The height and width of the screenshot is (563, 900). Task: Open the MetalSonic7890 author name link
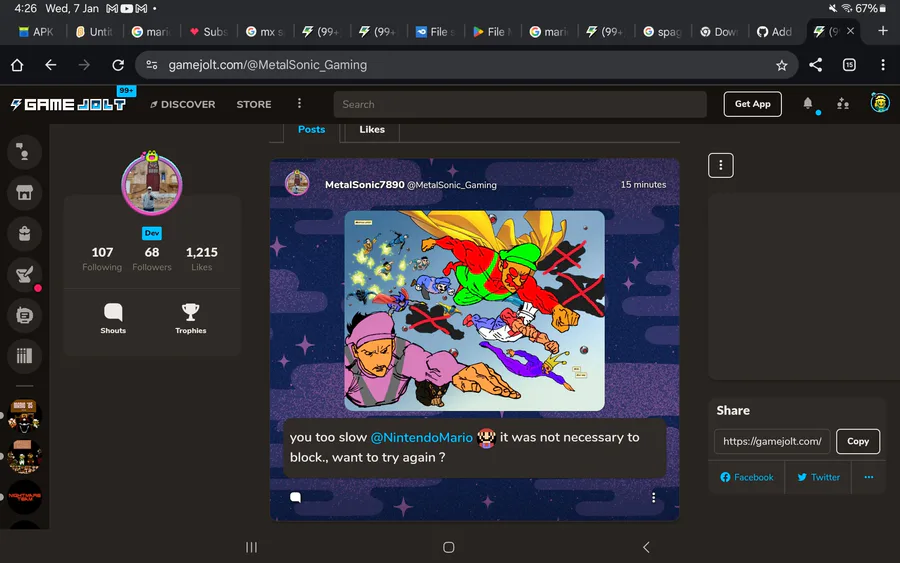(x=364, y=184)
